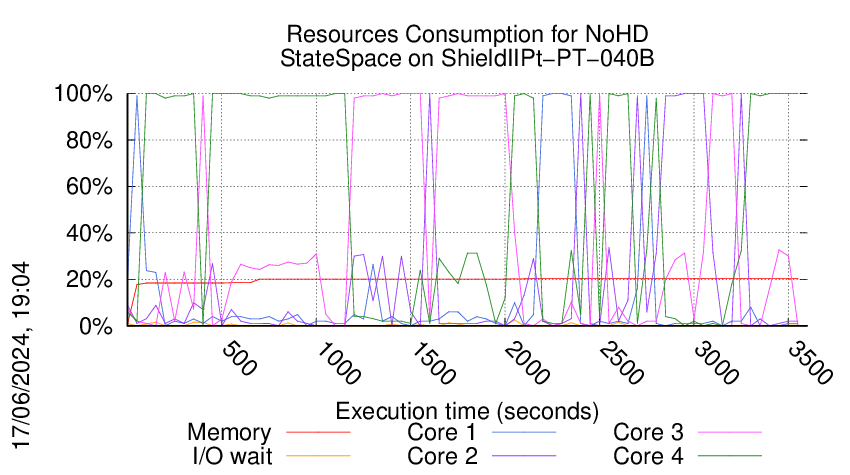
Task: Click the Core 4 legend label
Action: (x=648, y=456)
